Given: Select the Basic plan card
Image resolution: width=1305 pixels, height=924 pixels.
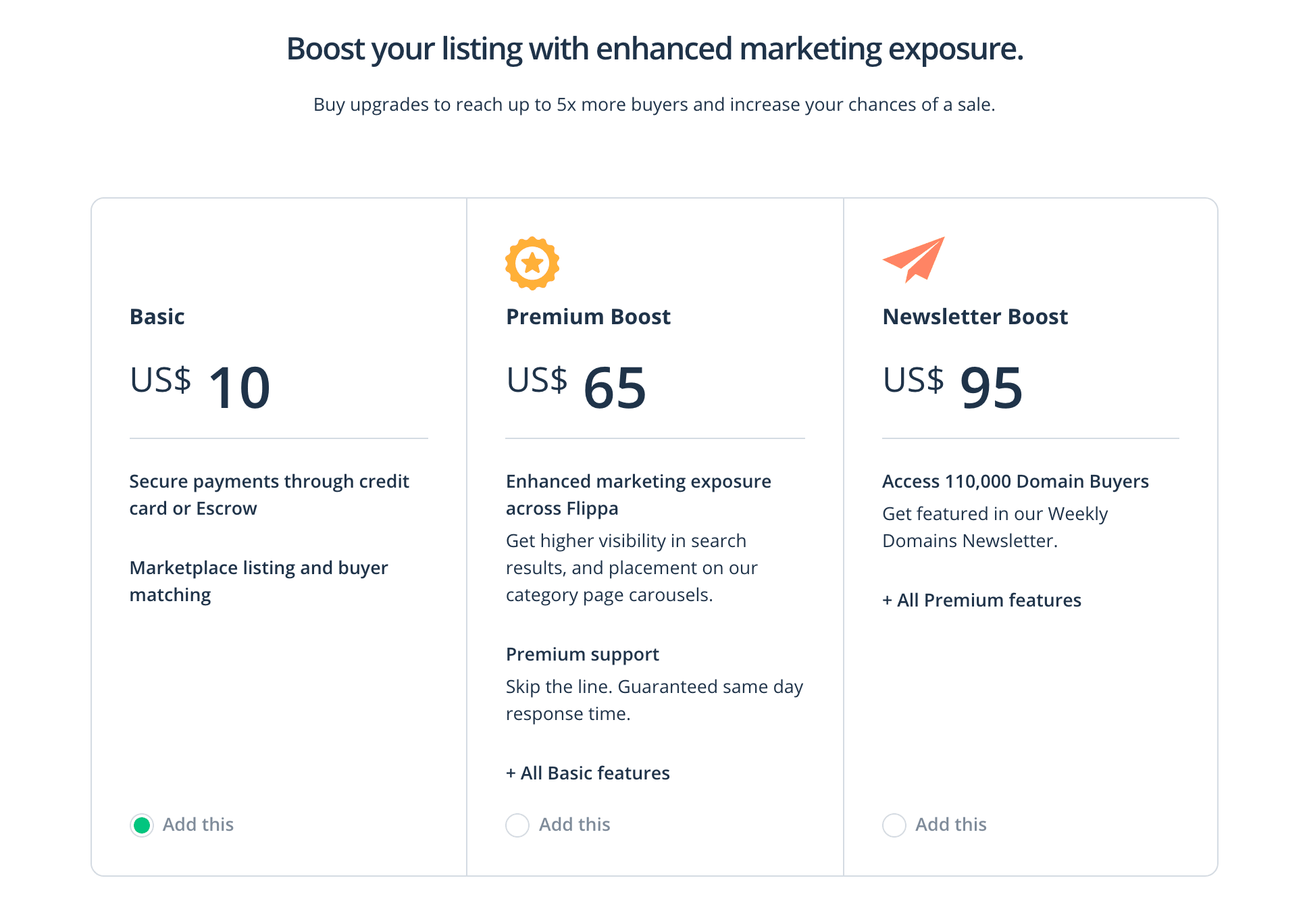Looking at the screenshot, I should pos(278,534).
